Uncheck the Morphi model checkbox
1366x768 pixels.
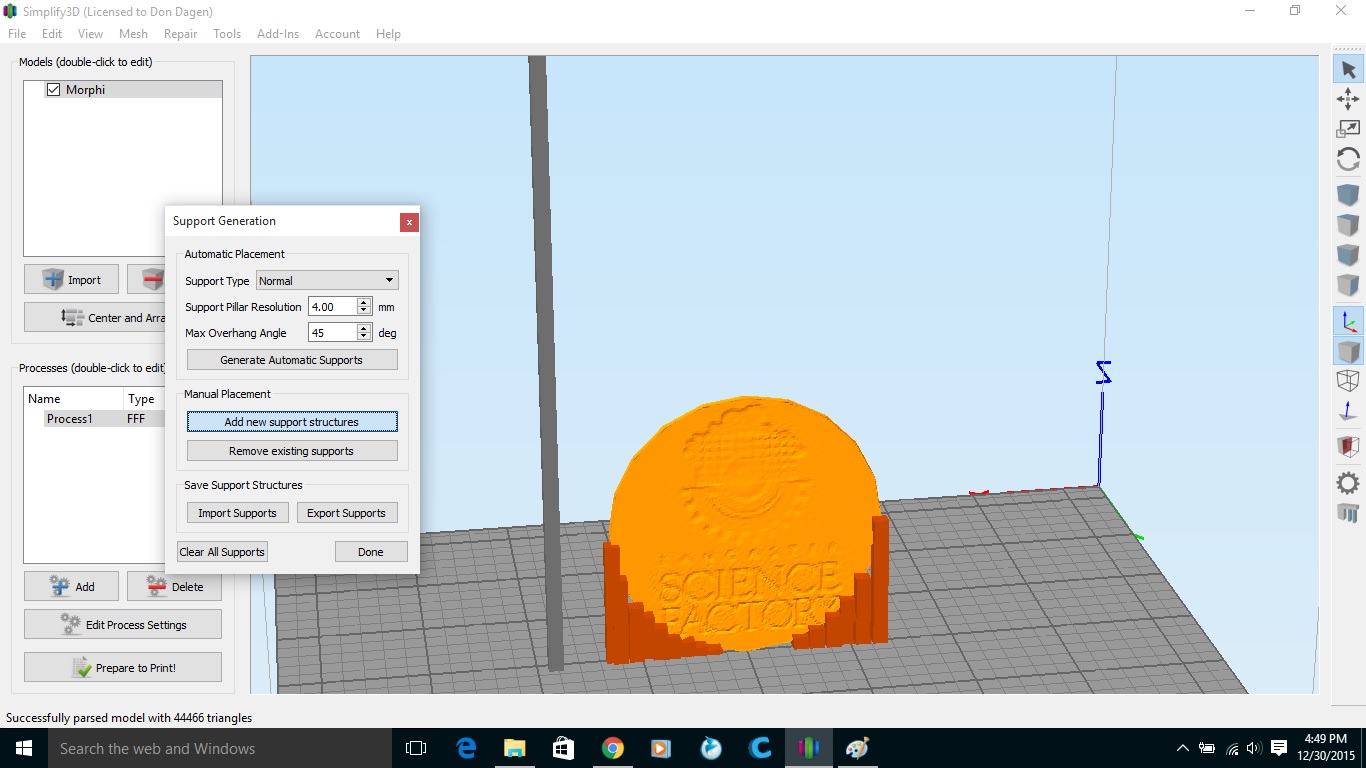[54, 90]
